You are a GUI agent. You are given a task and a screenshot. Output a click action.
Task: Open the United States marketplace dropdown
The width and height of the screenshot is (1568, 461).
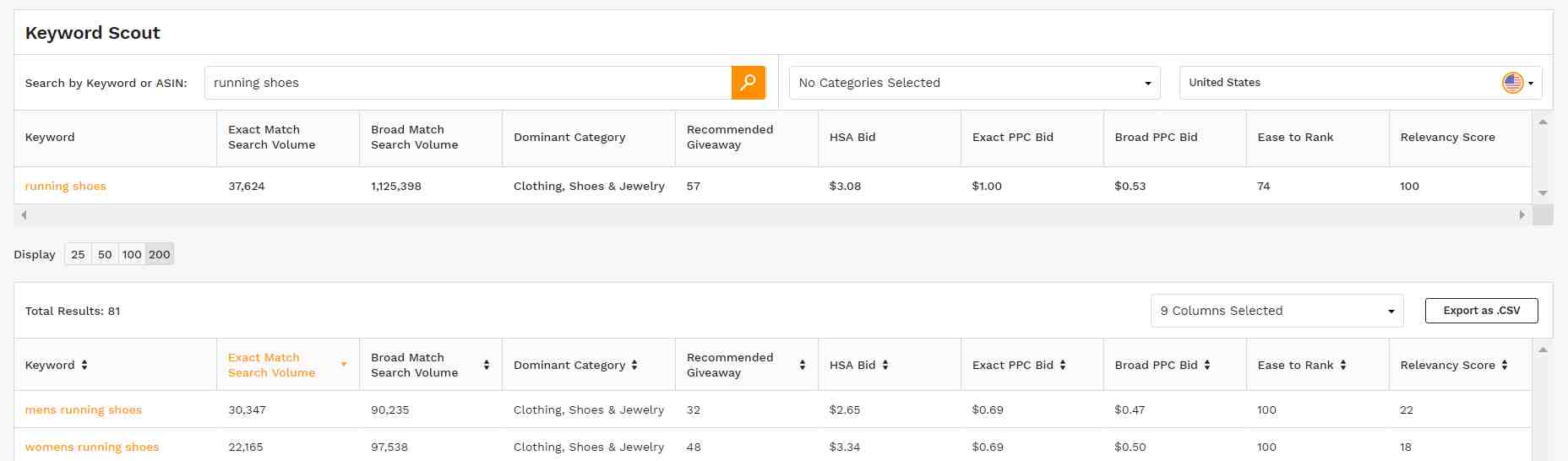(x=1361, y=83)
